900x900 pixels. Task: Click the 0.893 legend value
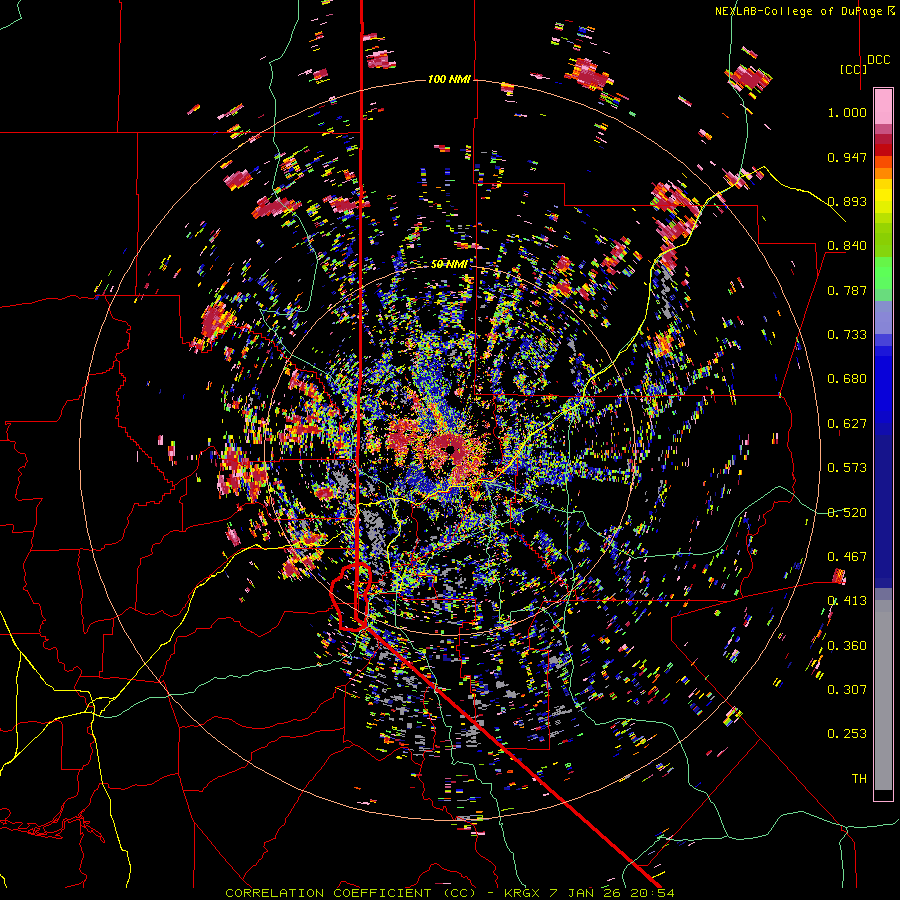[x=847, y=201]
